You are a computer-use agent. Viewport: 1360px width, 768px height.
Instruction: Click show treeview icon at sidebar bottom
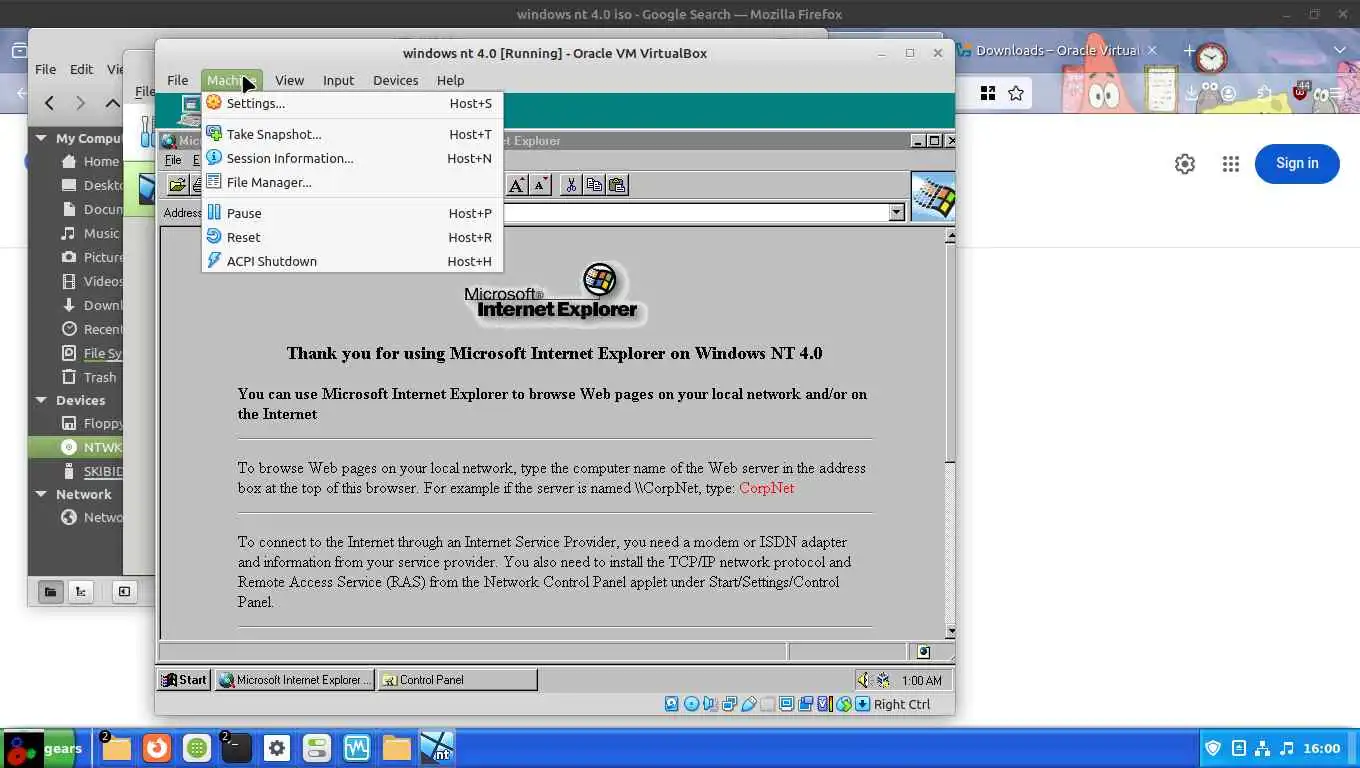(x=81, y=591)
